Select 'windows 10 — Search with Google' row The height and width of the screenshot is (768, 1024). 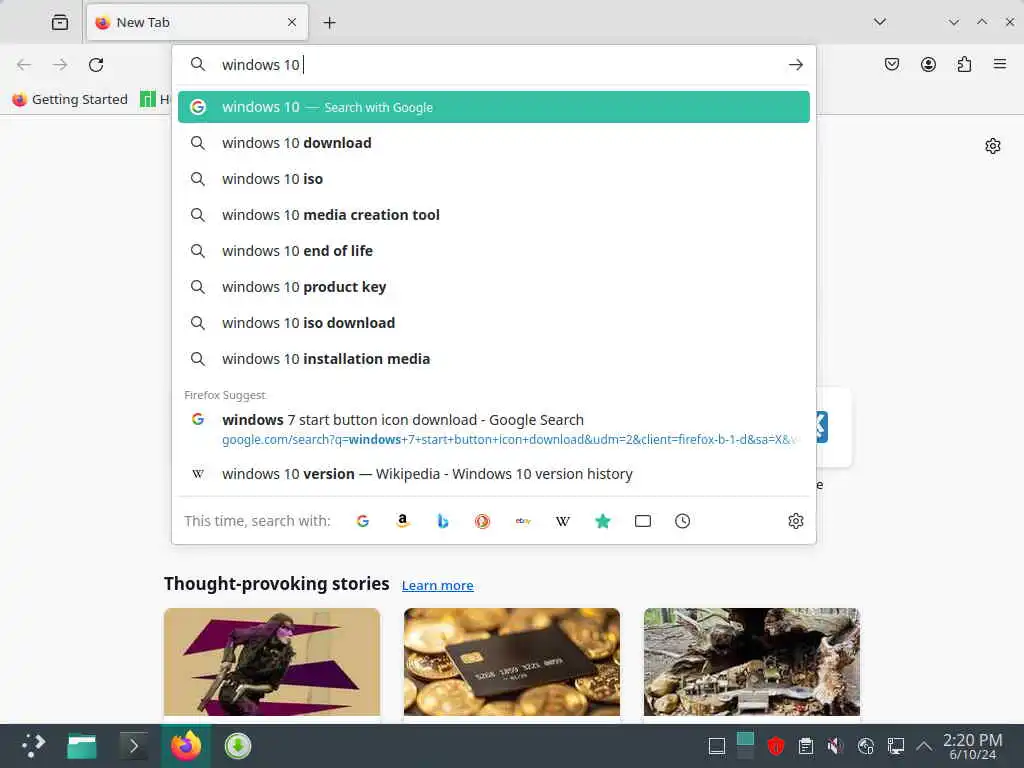click(494, 107)
